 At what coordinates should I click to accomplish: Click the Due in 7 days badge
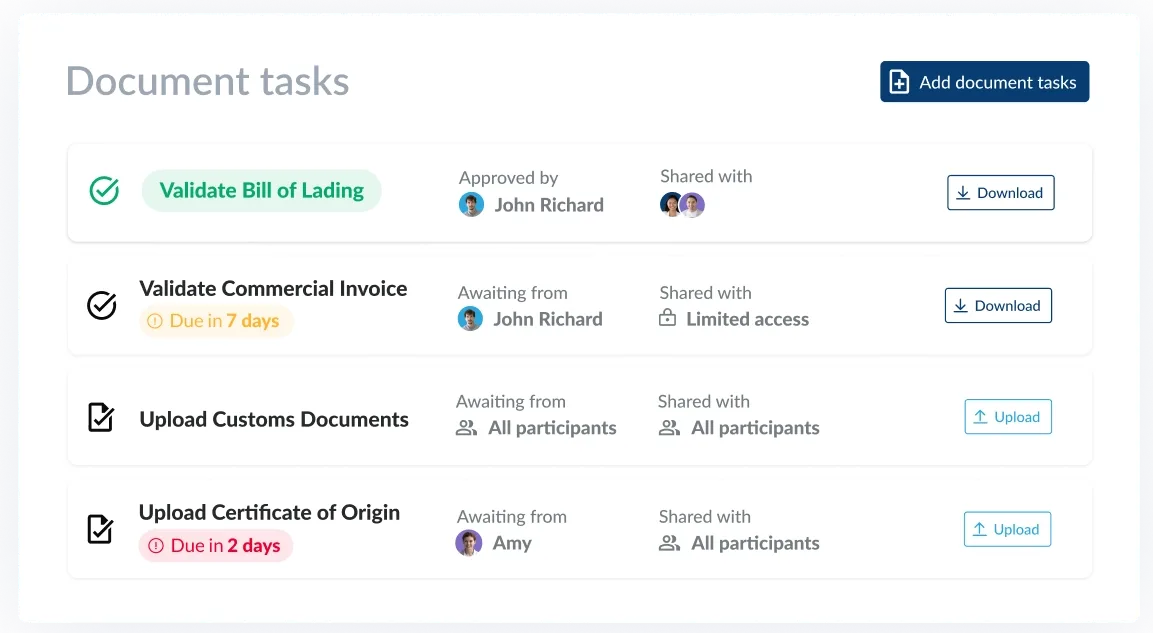click(216, 321)
